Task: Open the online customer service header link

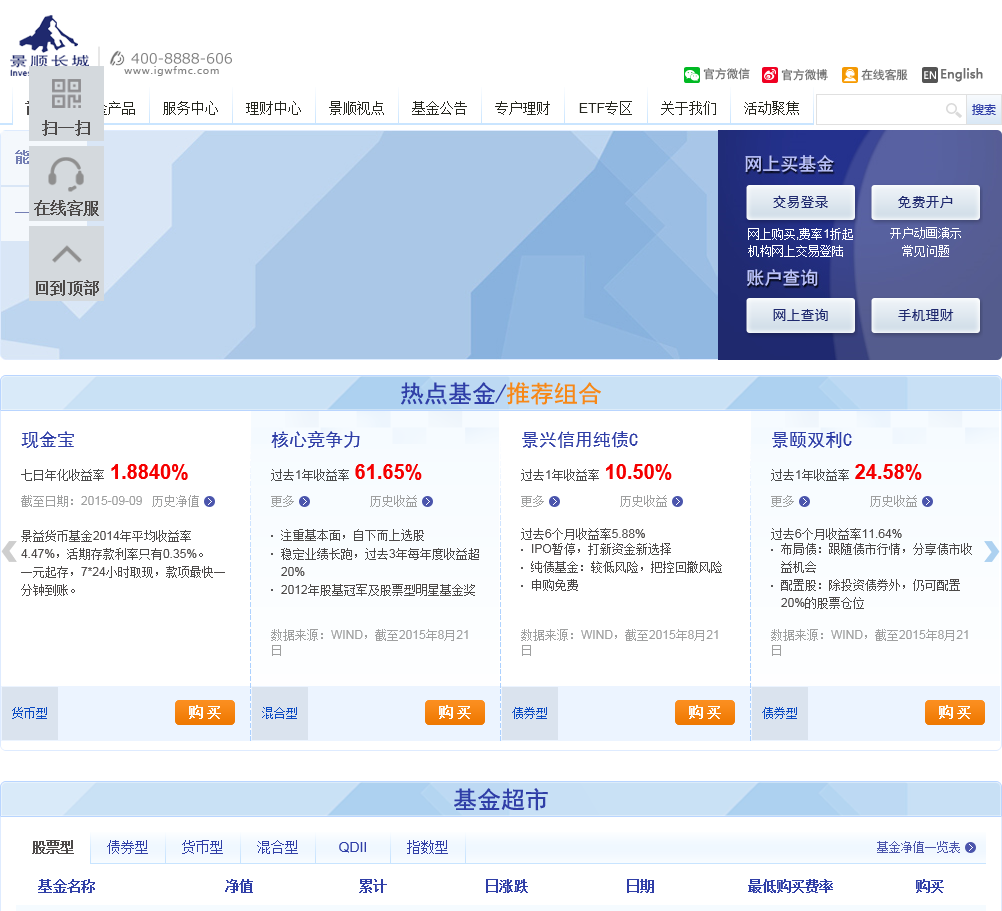Action: pos(875,75)
